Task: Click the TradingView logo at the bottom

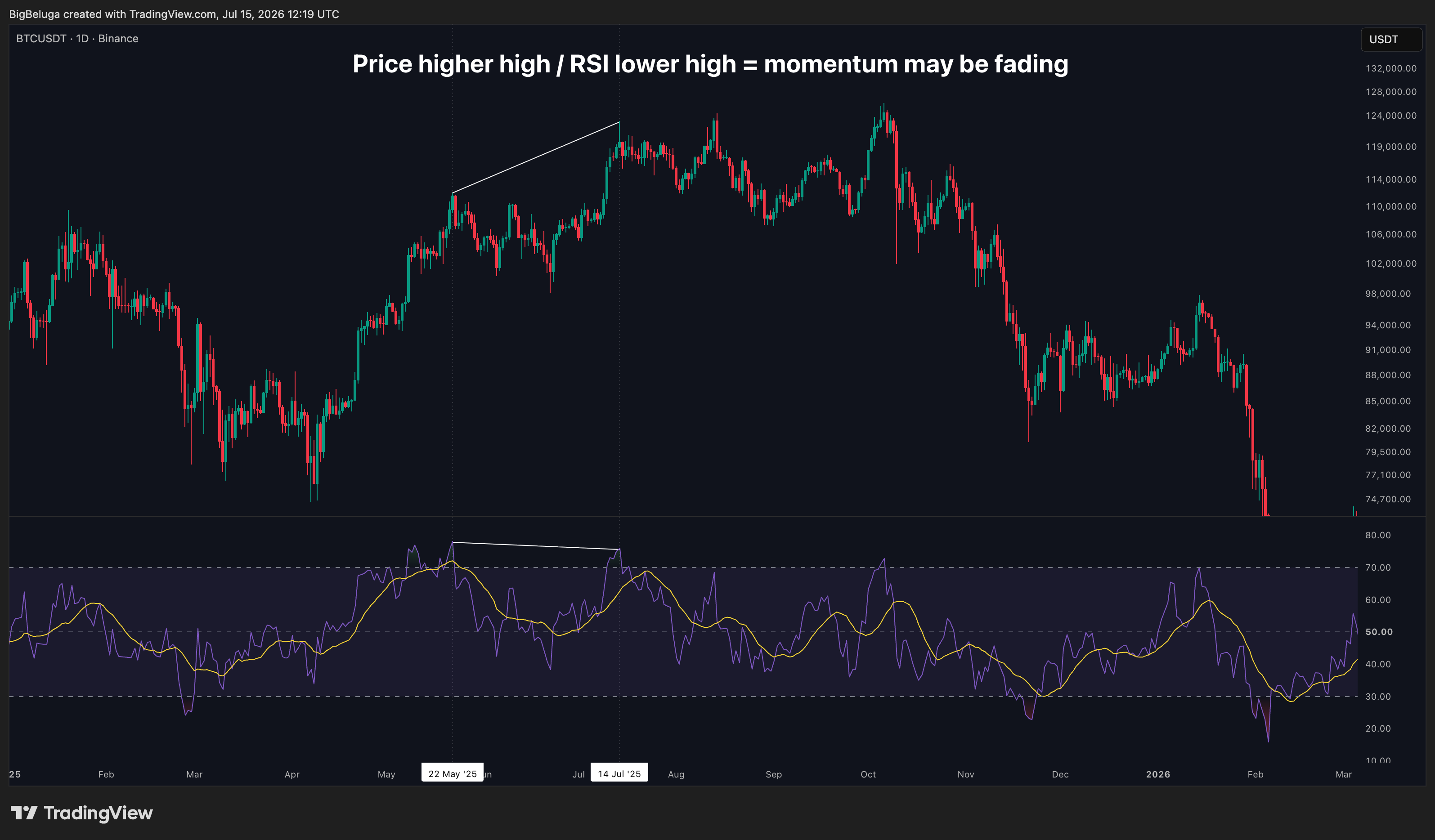Action: point(81,813)
